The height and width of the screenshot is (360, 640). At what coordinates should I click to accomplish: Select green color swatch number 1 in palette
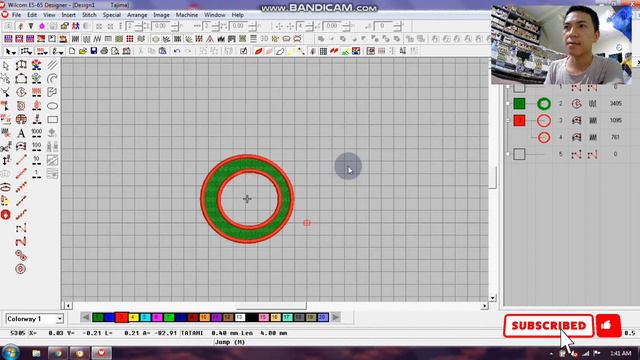point(98,318)
